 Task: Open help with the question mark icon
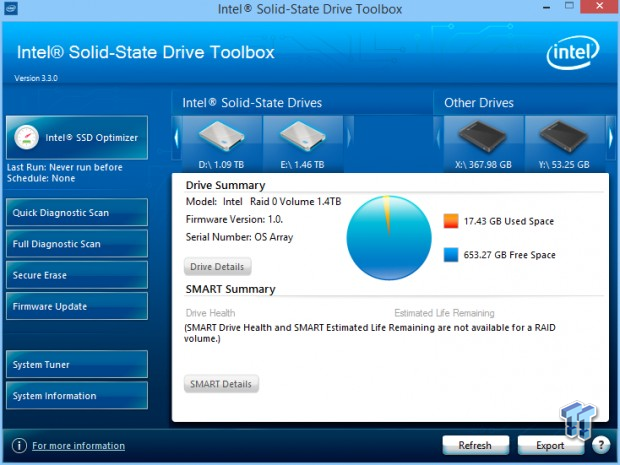coord(601,445)
